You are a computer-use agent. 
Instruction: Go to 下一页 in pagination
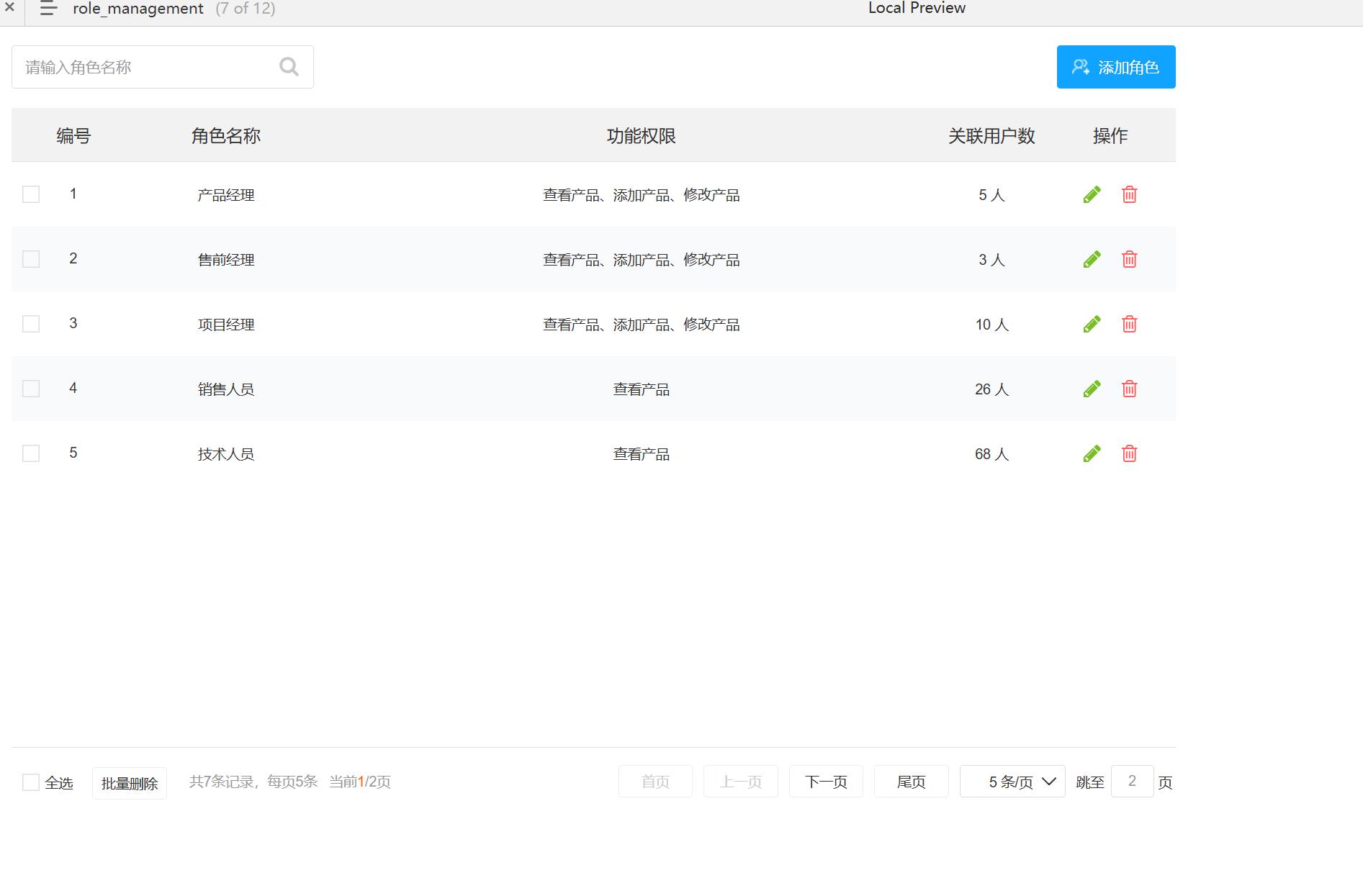[826, 782]
